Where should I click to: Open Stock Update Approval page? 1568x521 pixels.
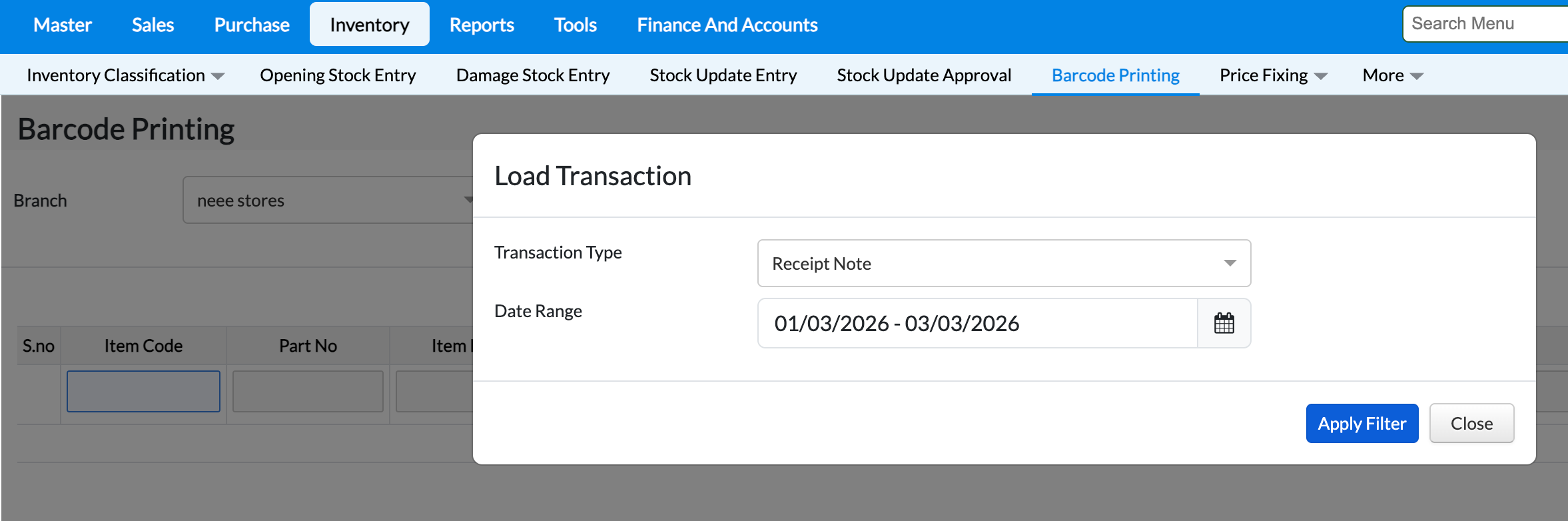pos(924,75)
